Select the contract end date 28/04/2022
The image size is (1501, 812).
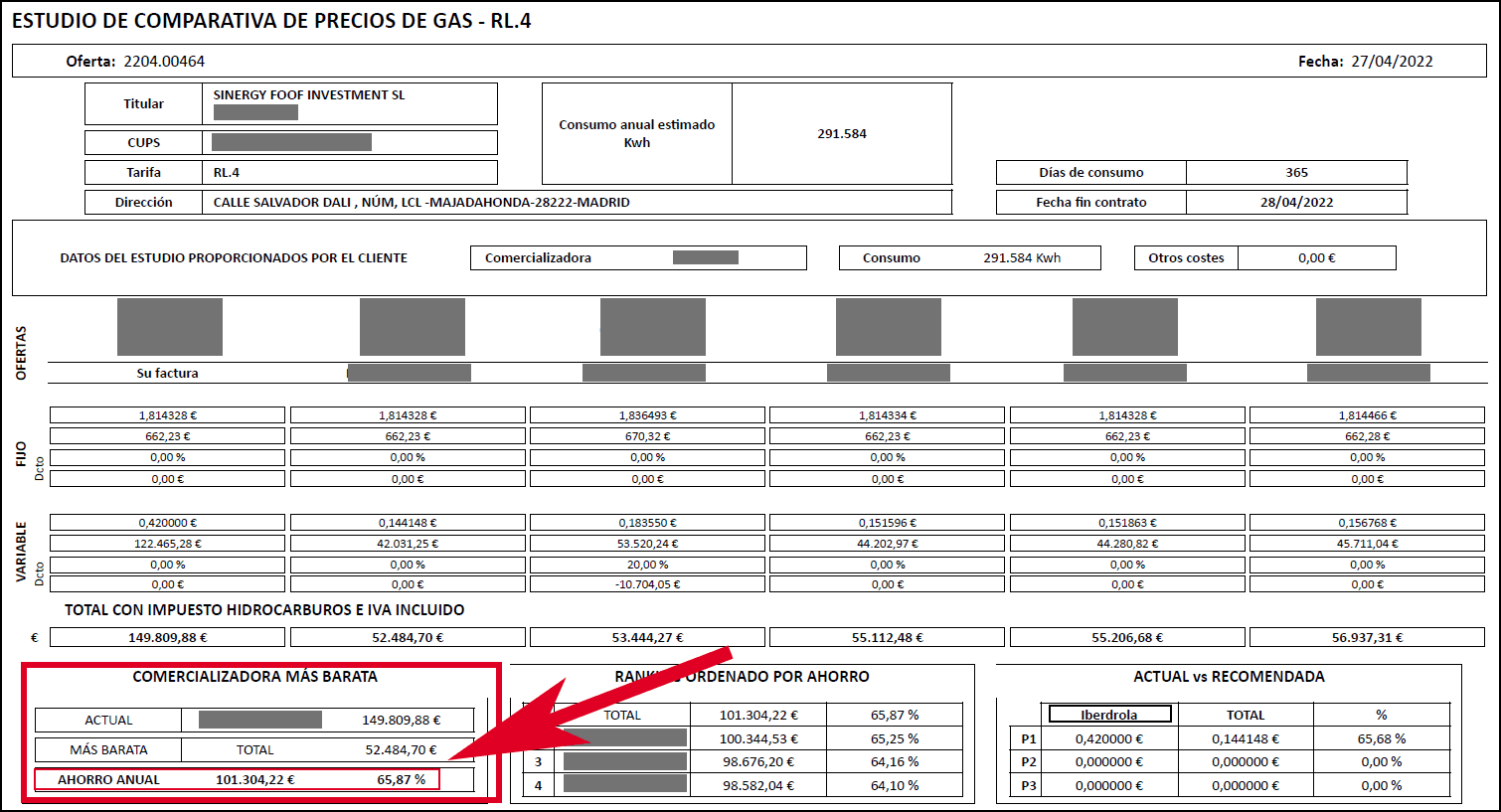coord(1297,202)
